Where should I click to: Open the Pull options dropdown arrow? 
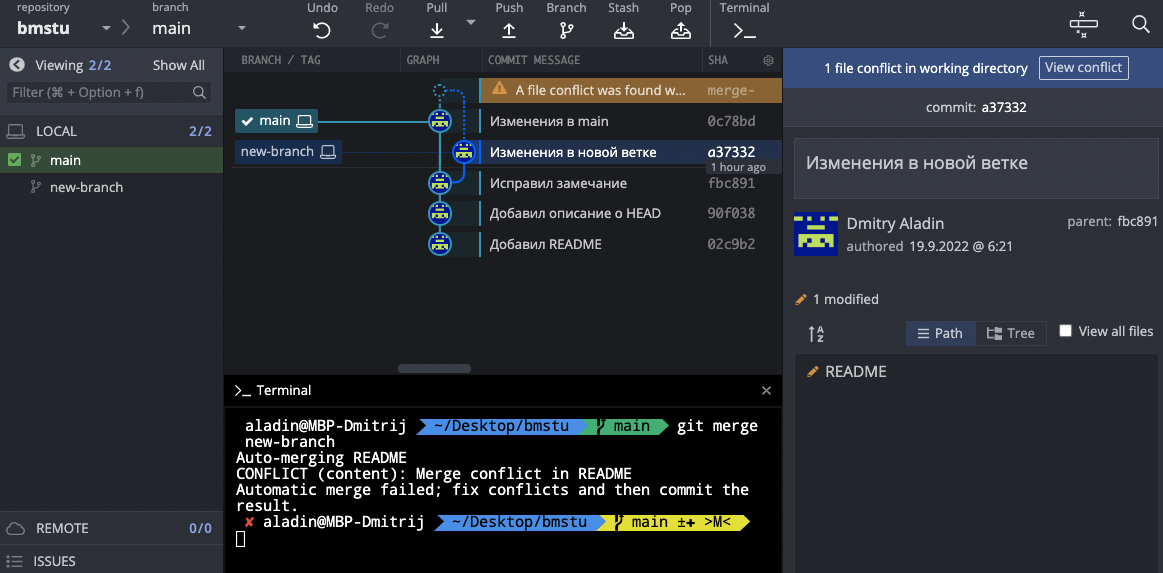471,22
